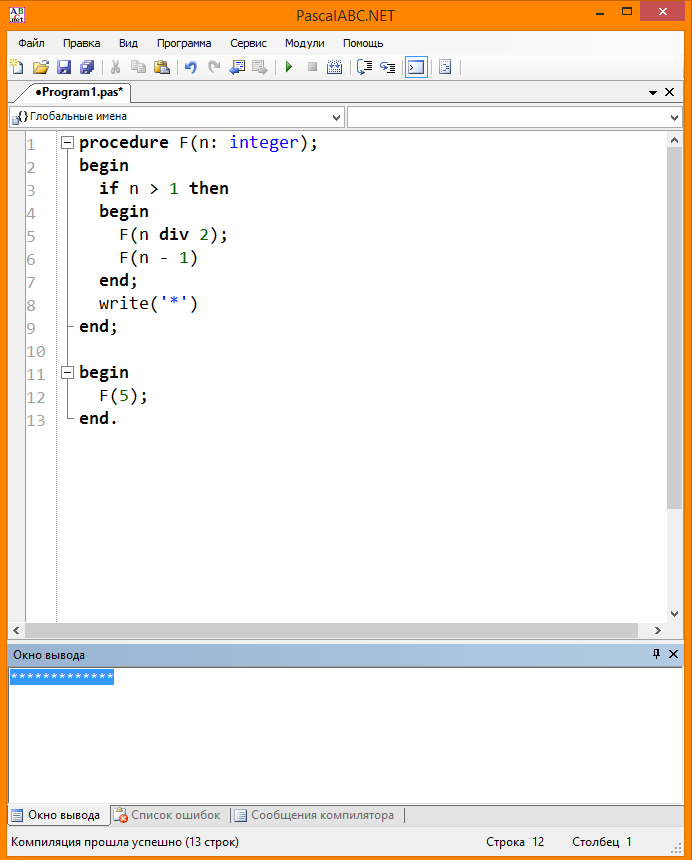Click the Redo arrow icon
This screenshot has height=860, width=692.
point(214,67)
